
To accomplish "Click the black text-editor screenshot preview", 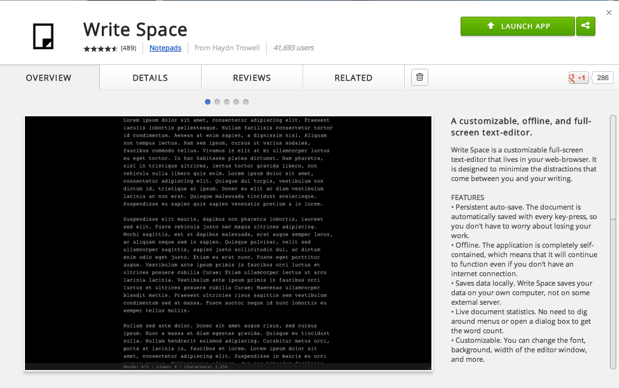I will tap(228, 243).
